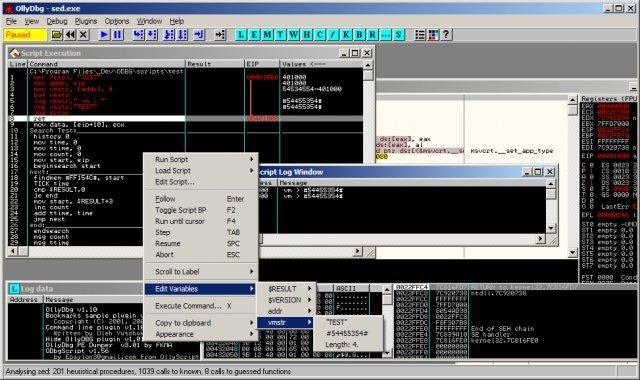Screen dimensions: 640x380
Task: Expand the Run Script submenu
Action: coord(201,160)
